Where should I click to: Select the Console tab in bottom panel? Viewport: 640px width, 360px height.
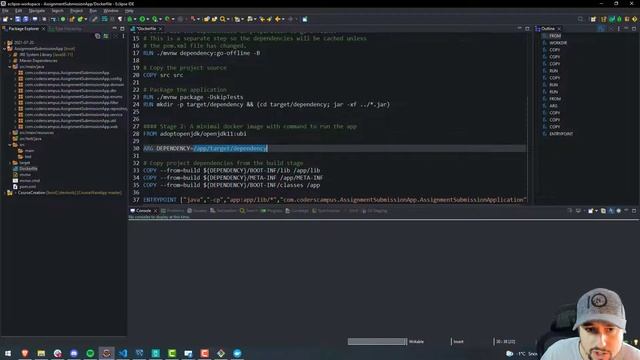click(143, 211)
